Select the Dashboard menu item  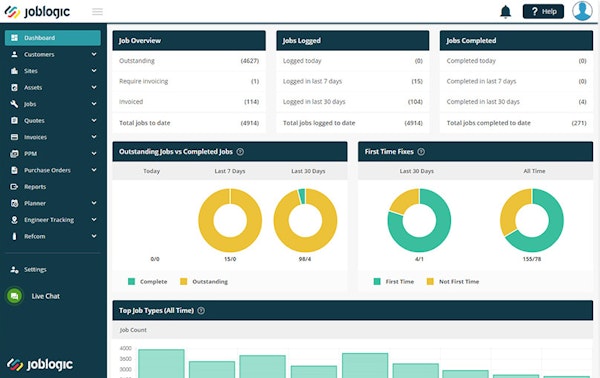(x=53, y=38)
